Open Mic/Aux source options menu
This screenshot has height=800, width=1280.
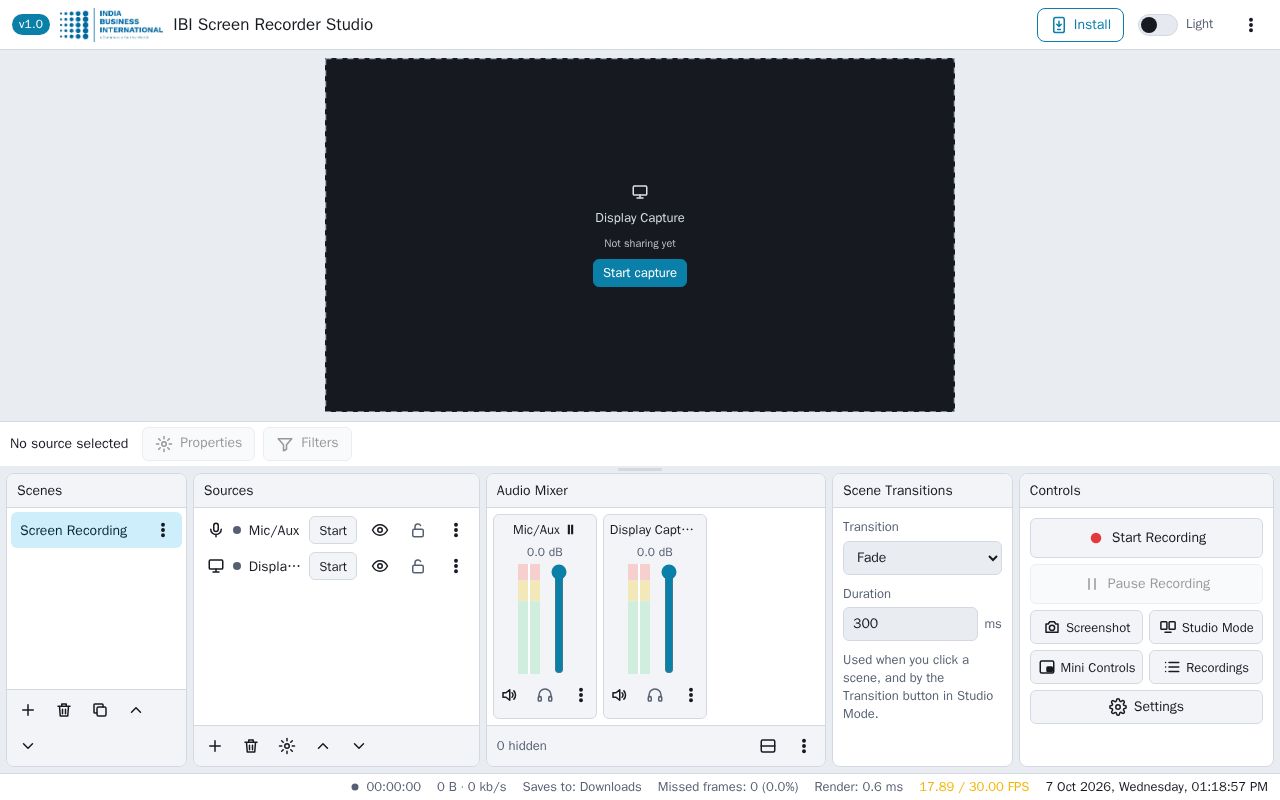click(x=456, y=530)
